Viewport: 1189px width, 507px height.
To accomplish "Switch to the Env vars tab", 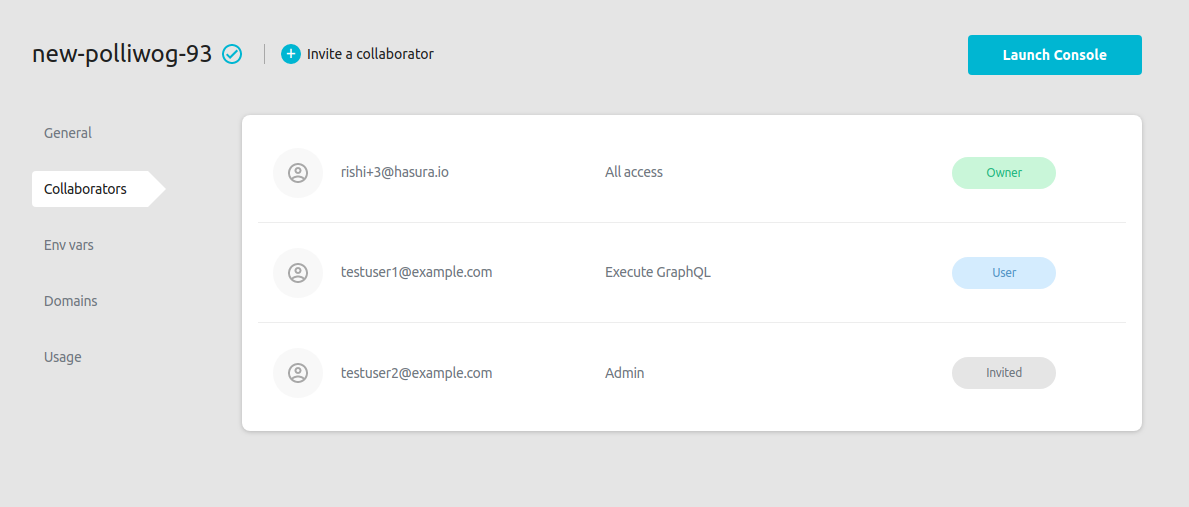I will point(69,245).
